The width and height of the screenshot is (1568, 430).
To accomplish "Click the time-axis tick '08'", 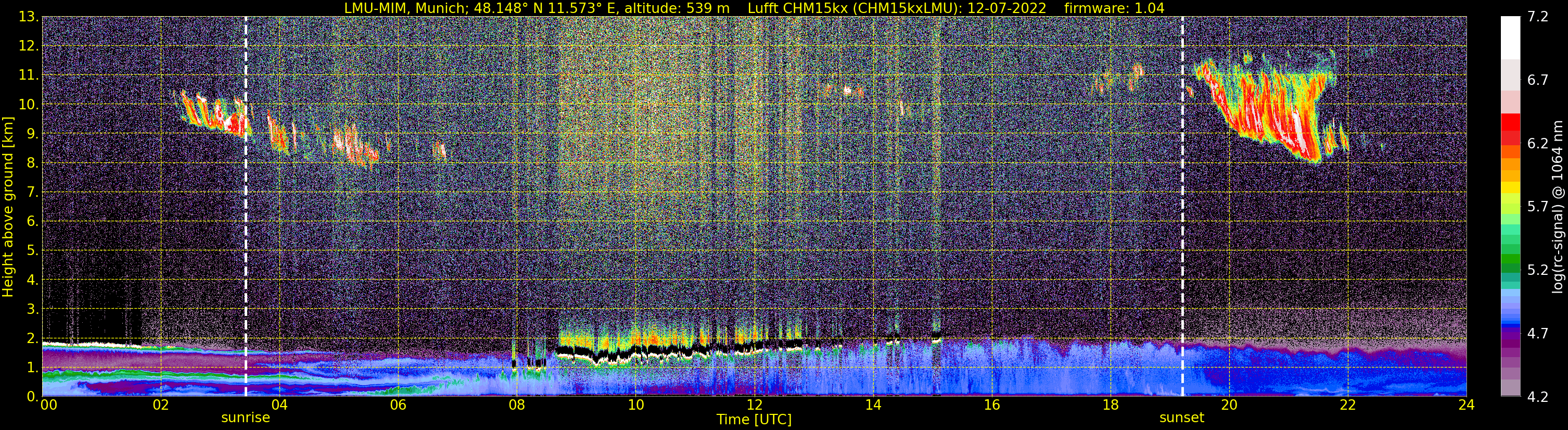I will coord(516,405).
